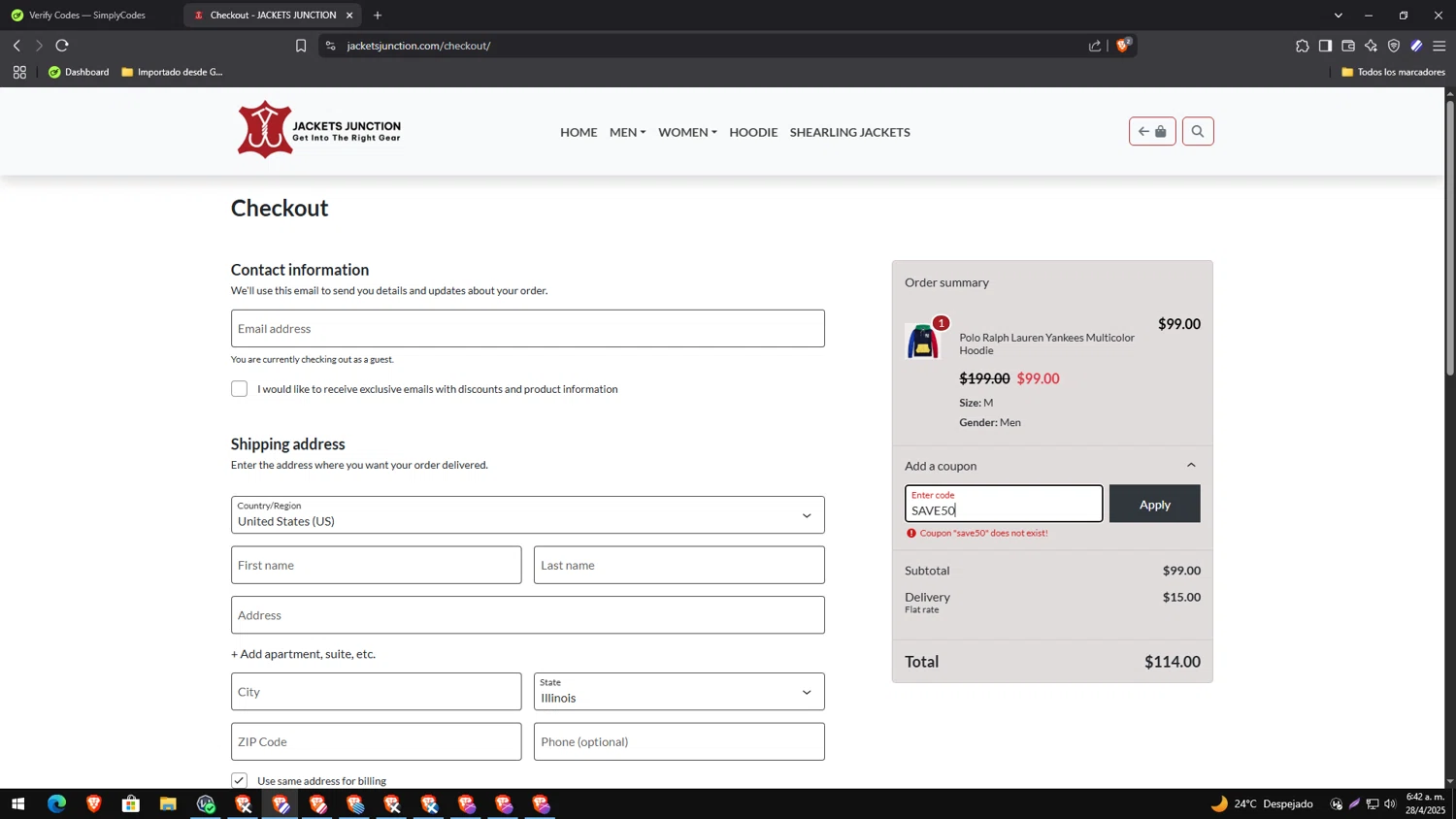
Task: Click the Total amount $114.00
Action: click(x=1172, y=662)
